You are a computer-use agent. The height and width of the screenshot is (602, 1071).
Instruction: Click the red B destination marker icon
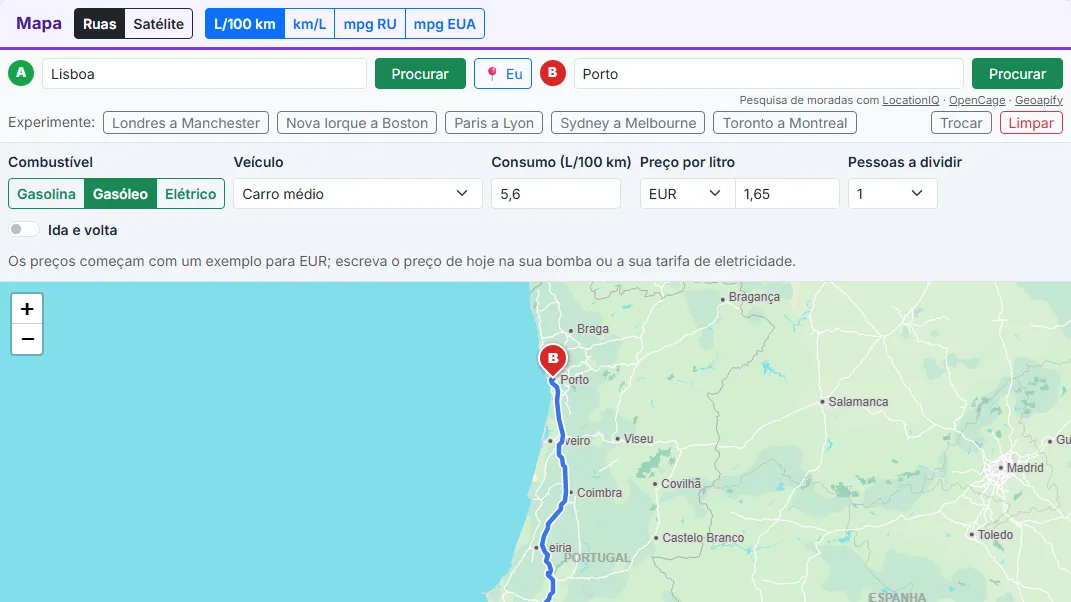(x=553, y=73)
